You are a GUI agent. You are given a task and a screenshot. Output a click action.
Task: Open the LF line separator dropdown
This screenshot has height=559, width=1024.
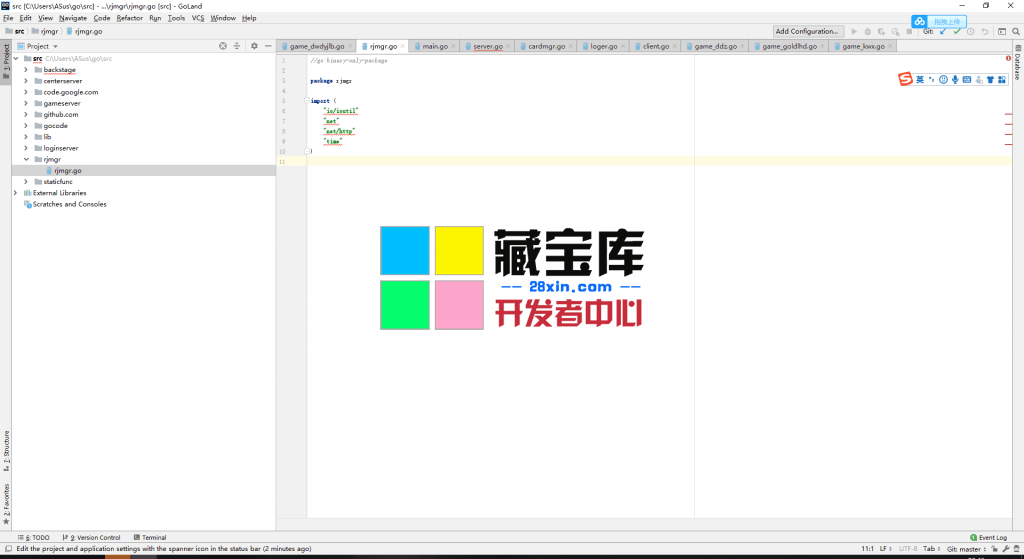point(885,549)
